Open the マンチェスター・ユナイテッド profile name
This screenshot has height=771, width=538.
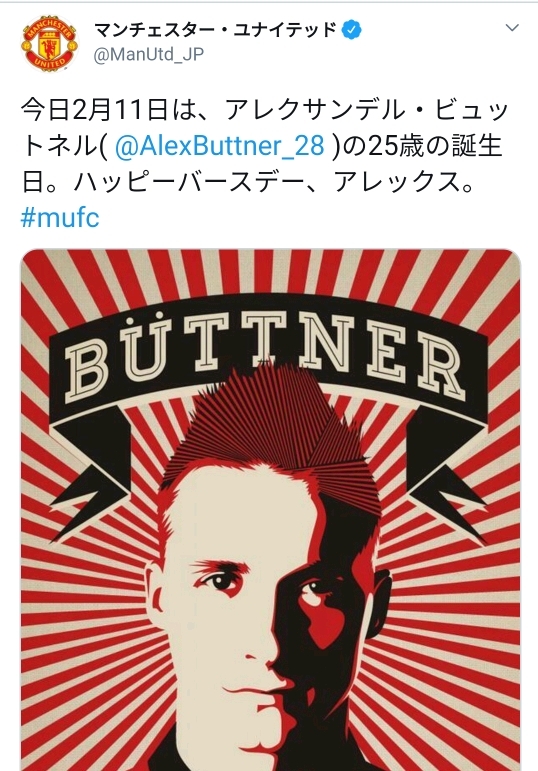tap(215, 30)
